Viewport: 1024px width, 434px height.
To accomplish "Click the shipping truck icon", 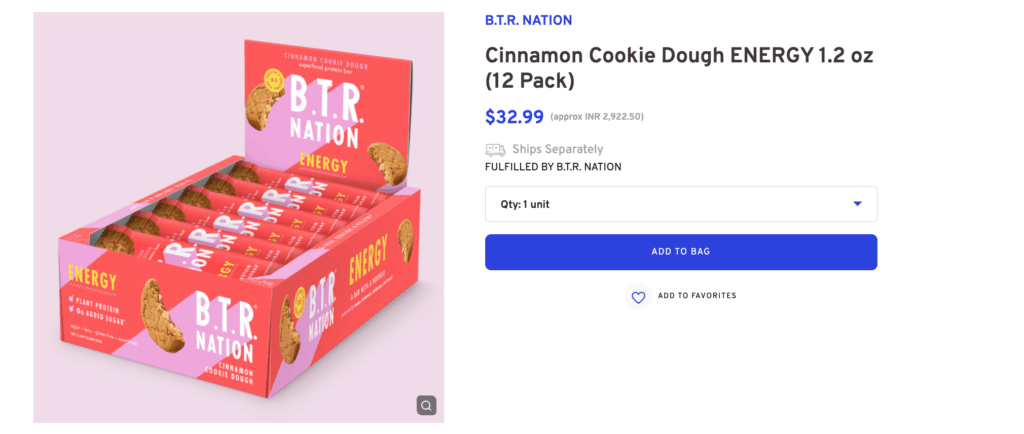I will (x=495, y=150).
